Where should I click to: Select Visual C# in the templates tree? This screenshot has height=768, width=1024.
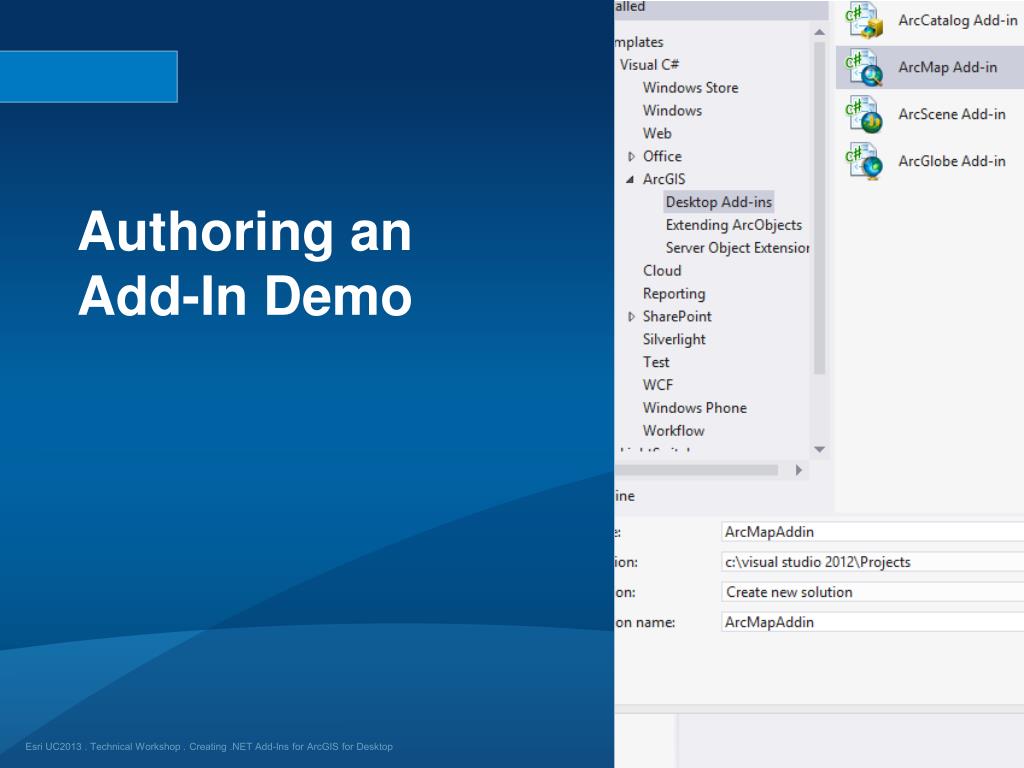[649, 65]
